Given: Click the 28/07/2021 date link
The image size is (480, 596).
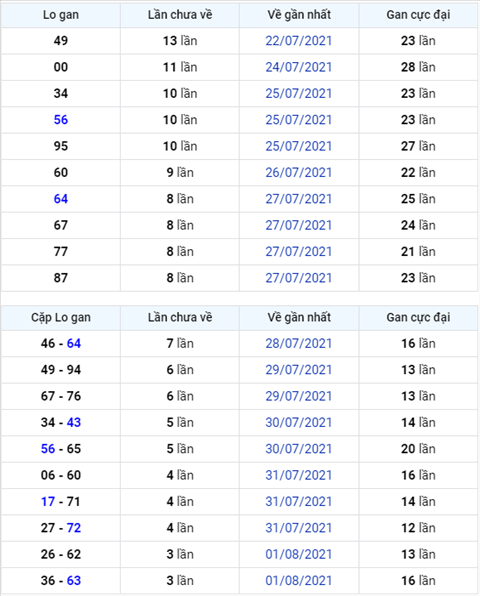Looking at the screenshot, I should [299, 344].
